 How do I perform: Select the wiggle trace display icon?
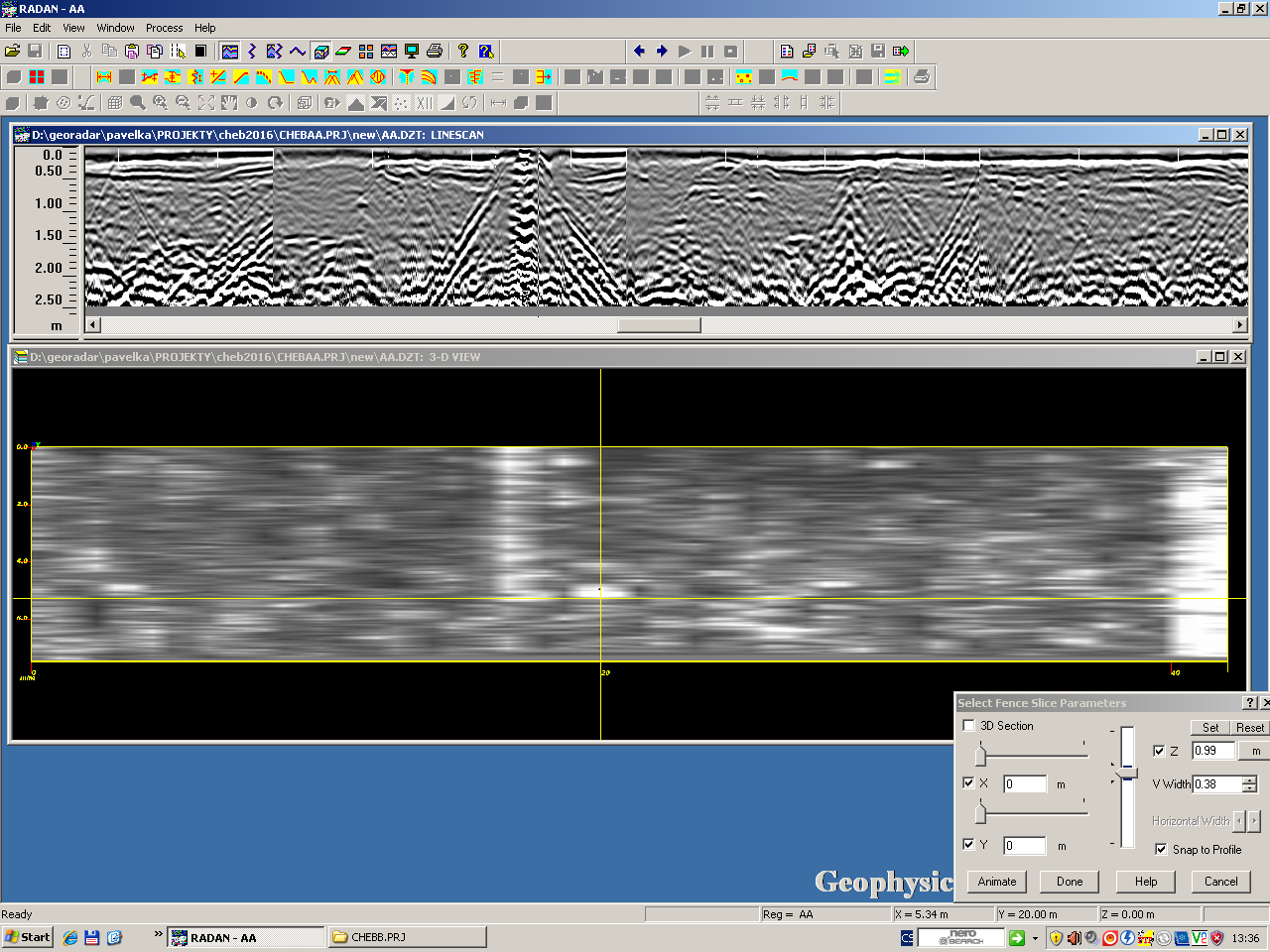[252, 52]
